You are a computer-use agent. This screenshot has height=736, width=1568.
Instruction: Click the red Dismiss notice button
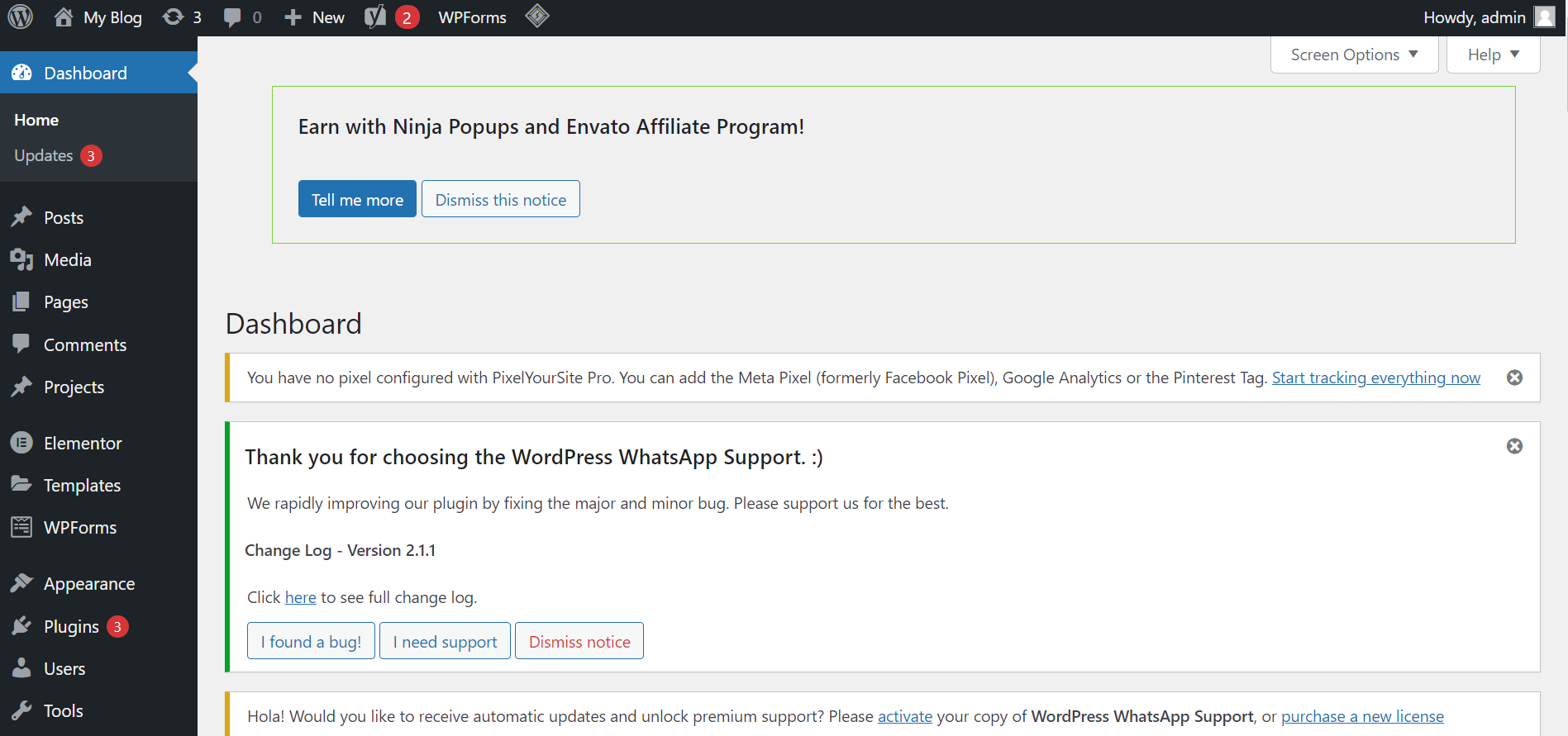[x=579, y=641]
